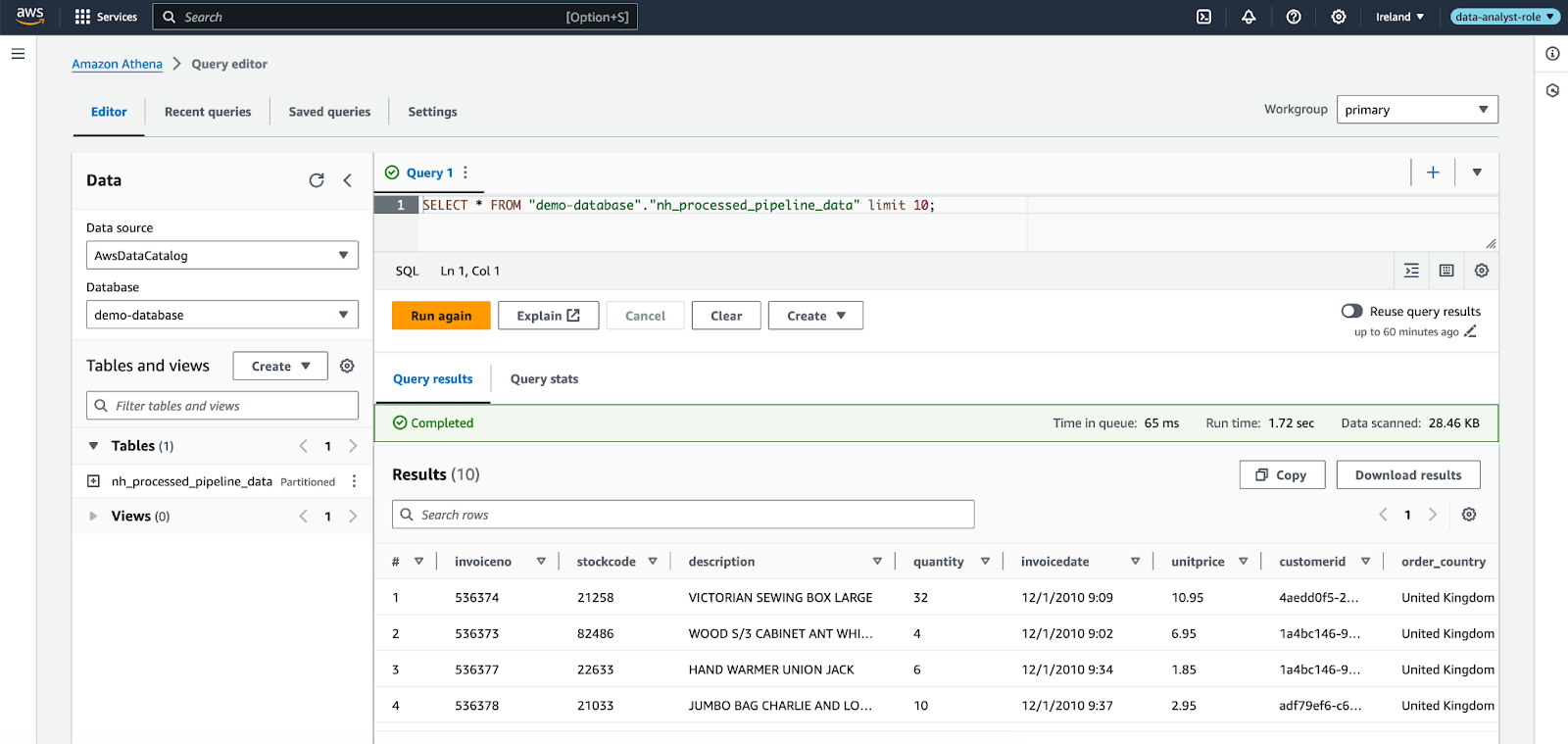Image resolution: width=1568 pixels, height=744 pixels.
Task: Select the Query results tab
Action: 432,379
